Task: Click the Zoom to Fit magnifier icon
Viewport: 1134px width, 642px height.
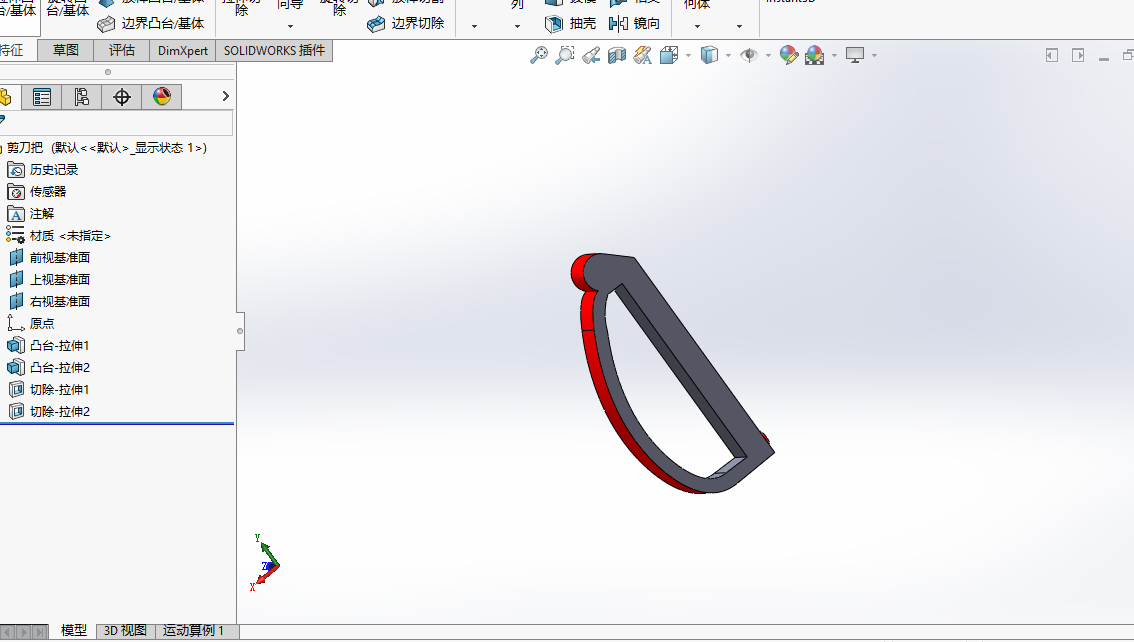Action: (539, 55)
